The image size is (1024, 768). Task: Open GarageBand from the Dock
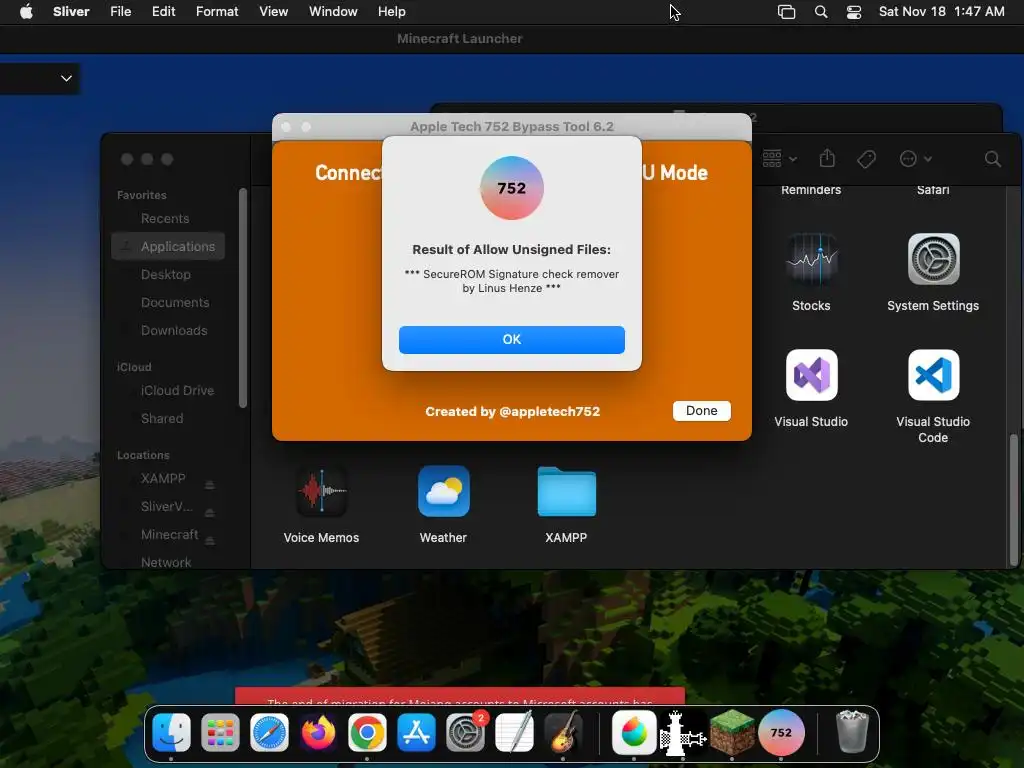[563, 732]
